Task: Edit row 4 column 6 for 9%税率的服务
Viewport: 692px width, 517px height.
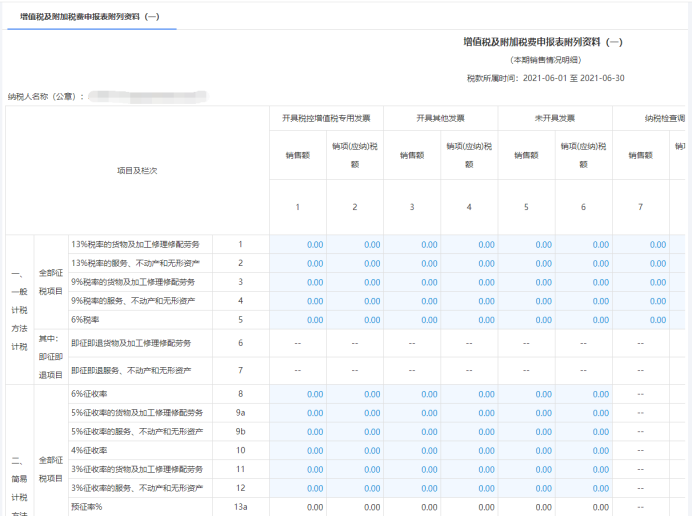Action: [583, 301]
